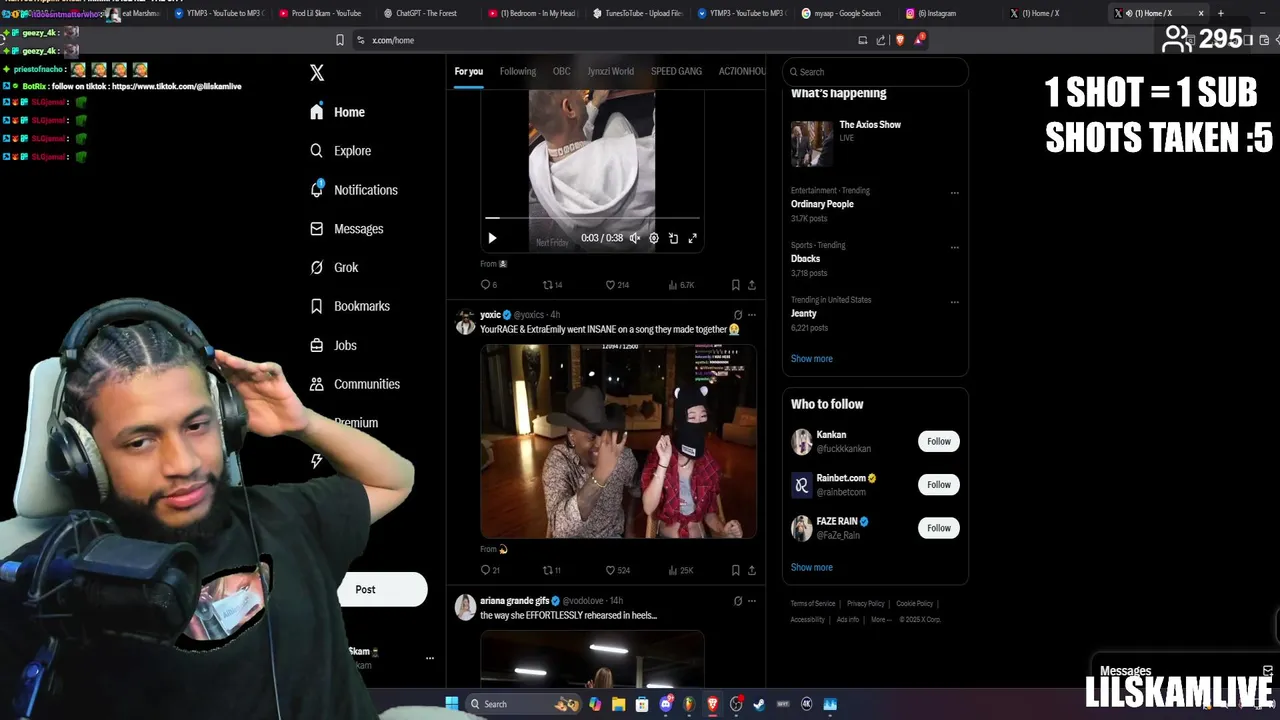
Task: Switch to the Jynxzi World tab
Action: 611,71
